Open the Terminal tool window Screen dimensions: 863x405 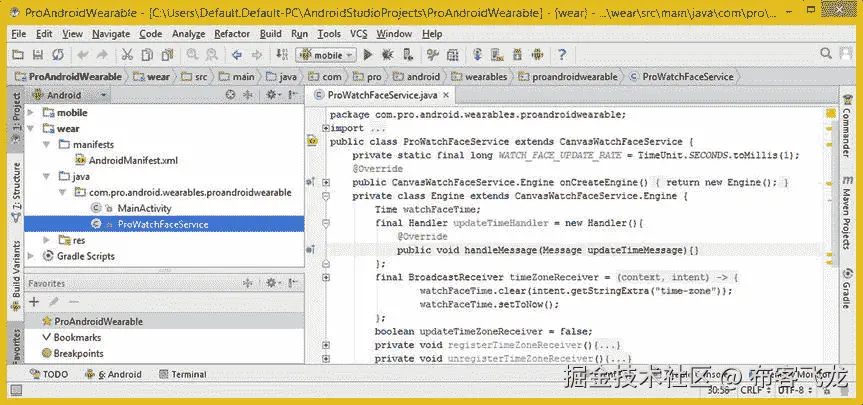[183, 374]
